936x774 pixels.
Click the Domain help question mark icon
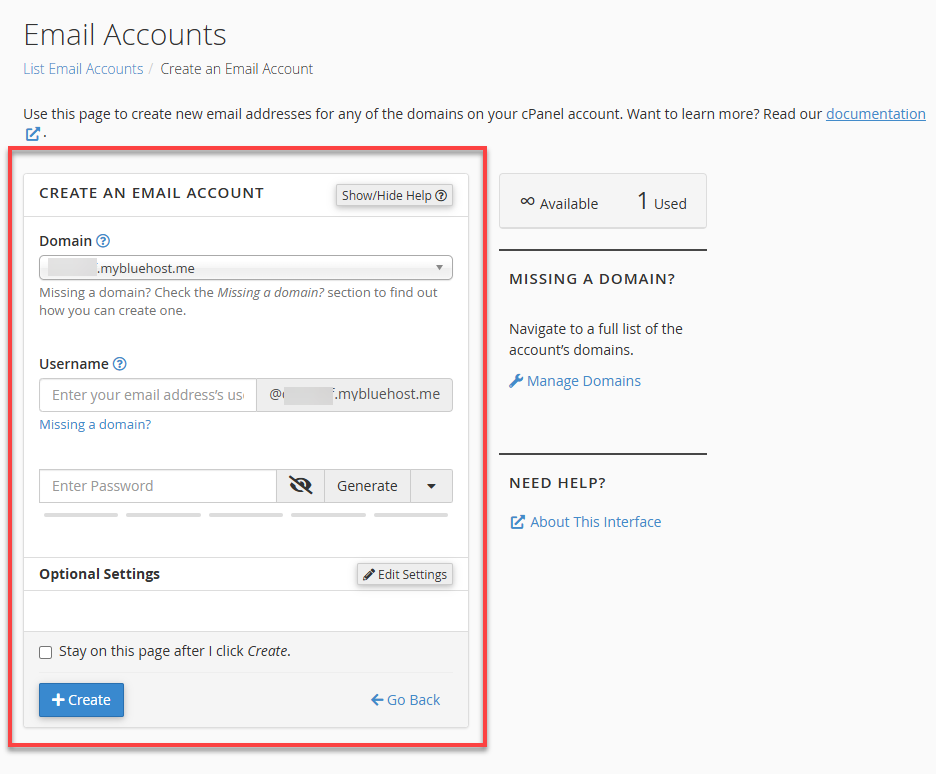click(102, 240)
